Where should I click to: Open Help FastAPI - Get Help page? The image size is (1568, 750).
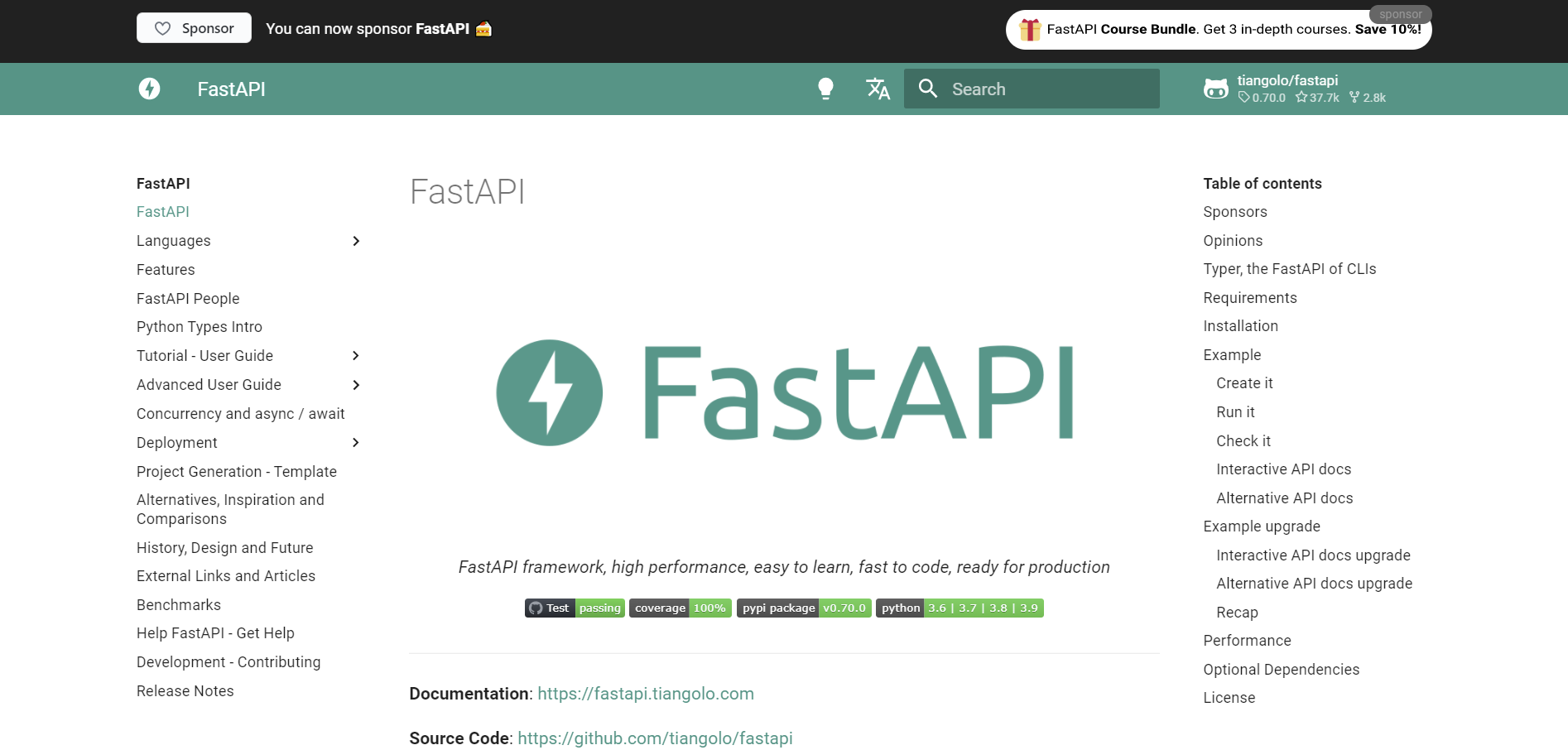(x=215, y=633)
